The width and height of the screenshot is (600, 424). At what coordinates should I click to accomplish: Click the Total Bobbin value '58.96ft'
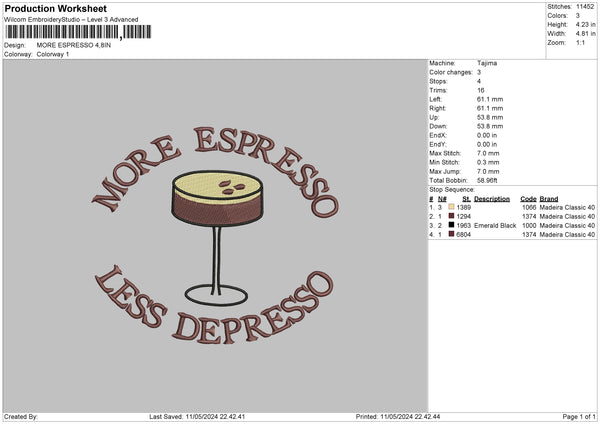click(487, 180)
